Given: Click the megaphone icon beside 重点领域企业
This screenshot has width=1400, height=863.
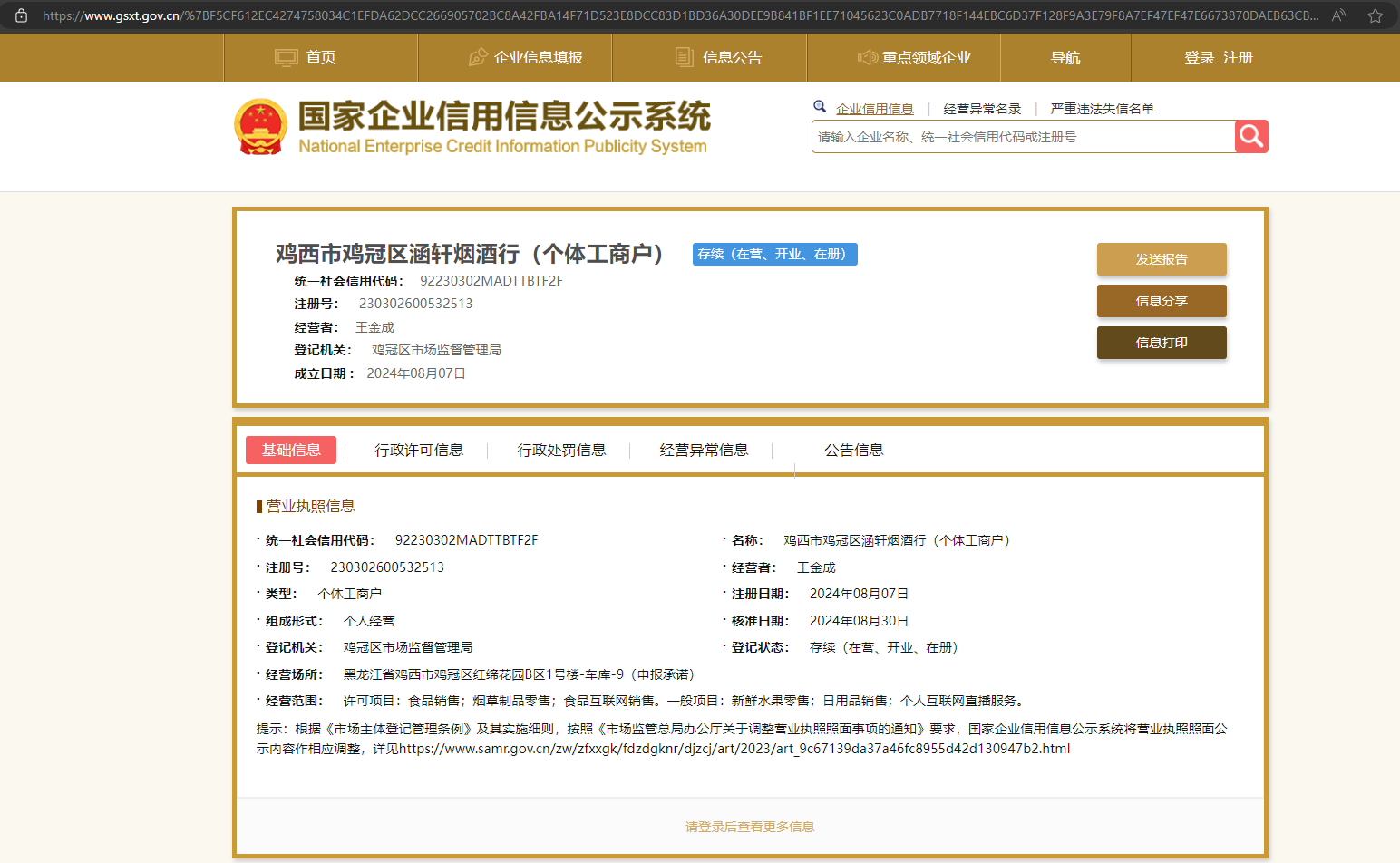Looking at the screenshot, I should pos(868,58).
